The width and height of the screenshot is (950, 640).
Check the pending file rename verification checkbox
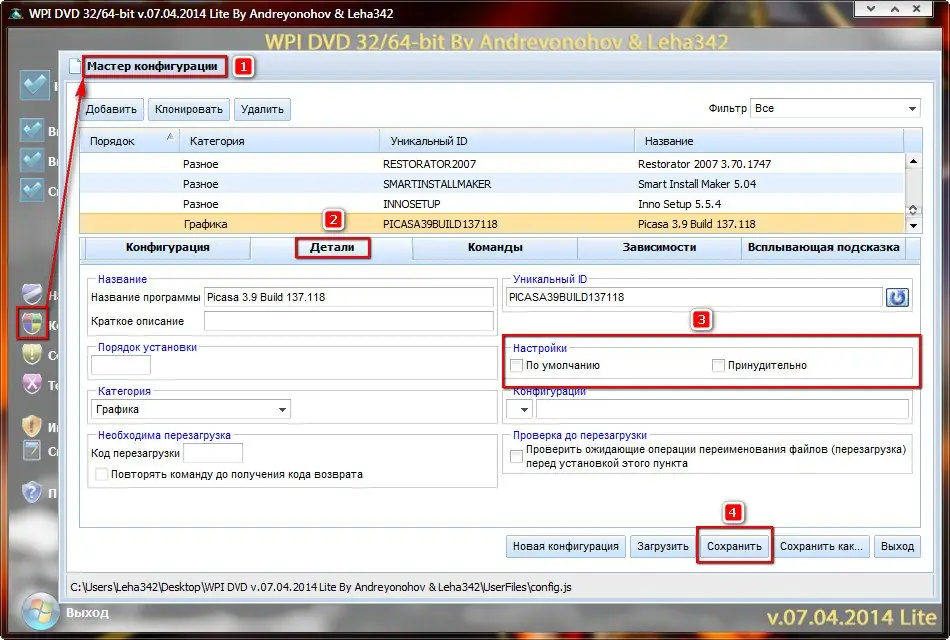pos(516,457)
